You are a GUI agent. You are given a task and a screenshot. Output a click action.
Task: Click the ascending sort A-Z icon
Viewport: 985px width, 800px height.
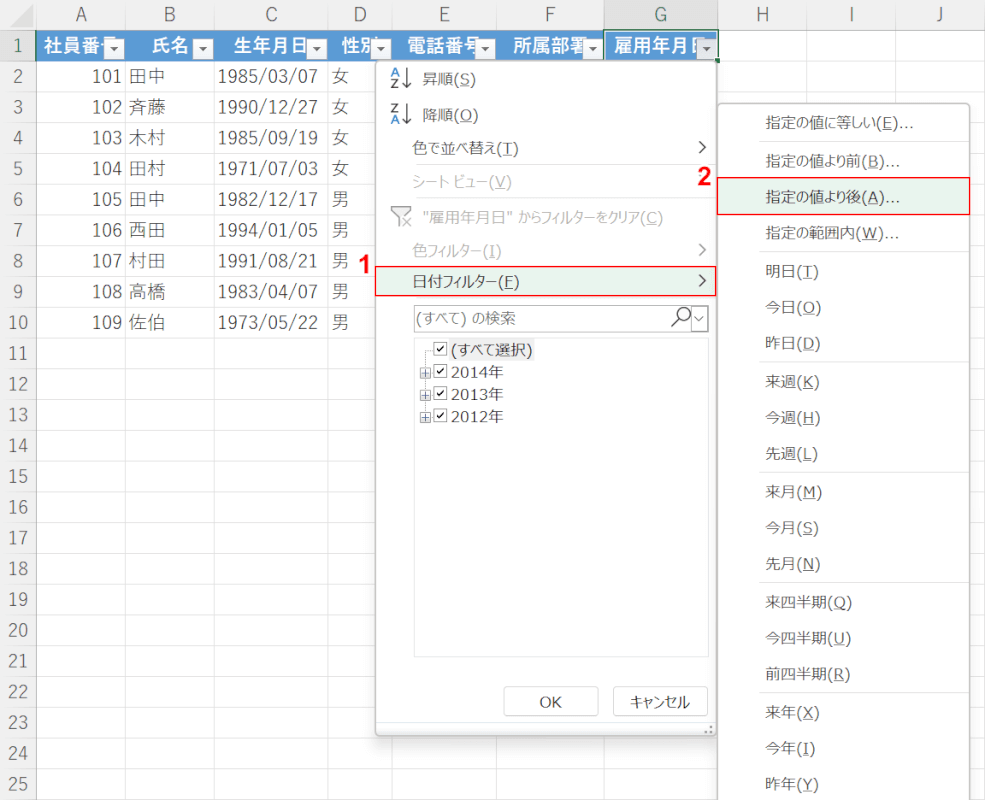(x=400, y=78)
